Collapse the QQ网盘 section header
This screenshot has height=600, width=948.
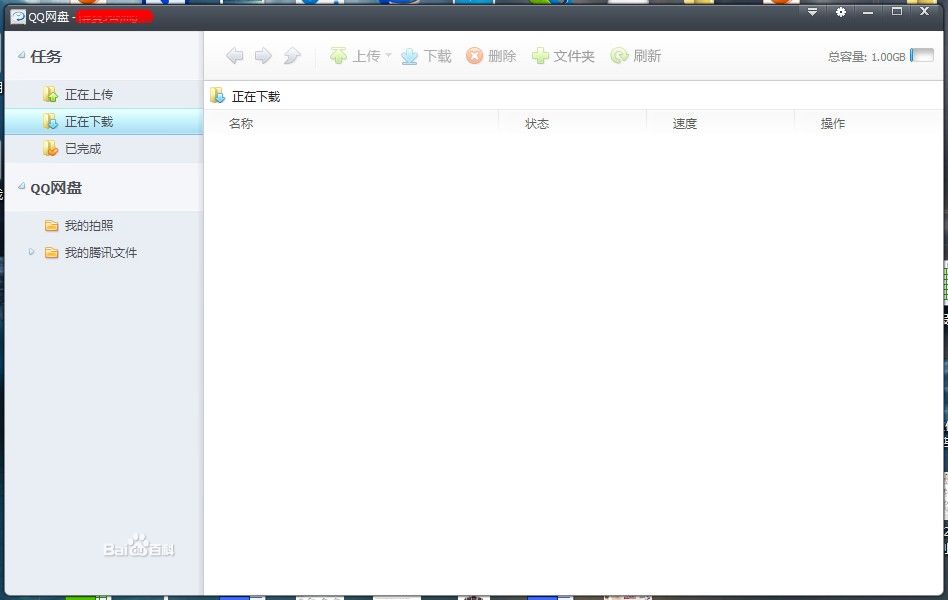pos(22,187)
